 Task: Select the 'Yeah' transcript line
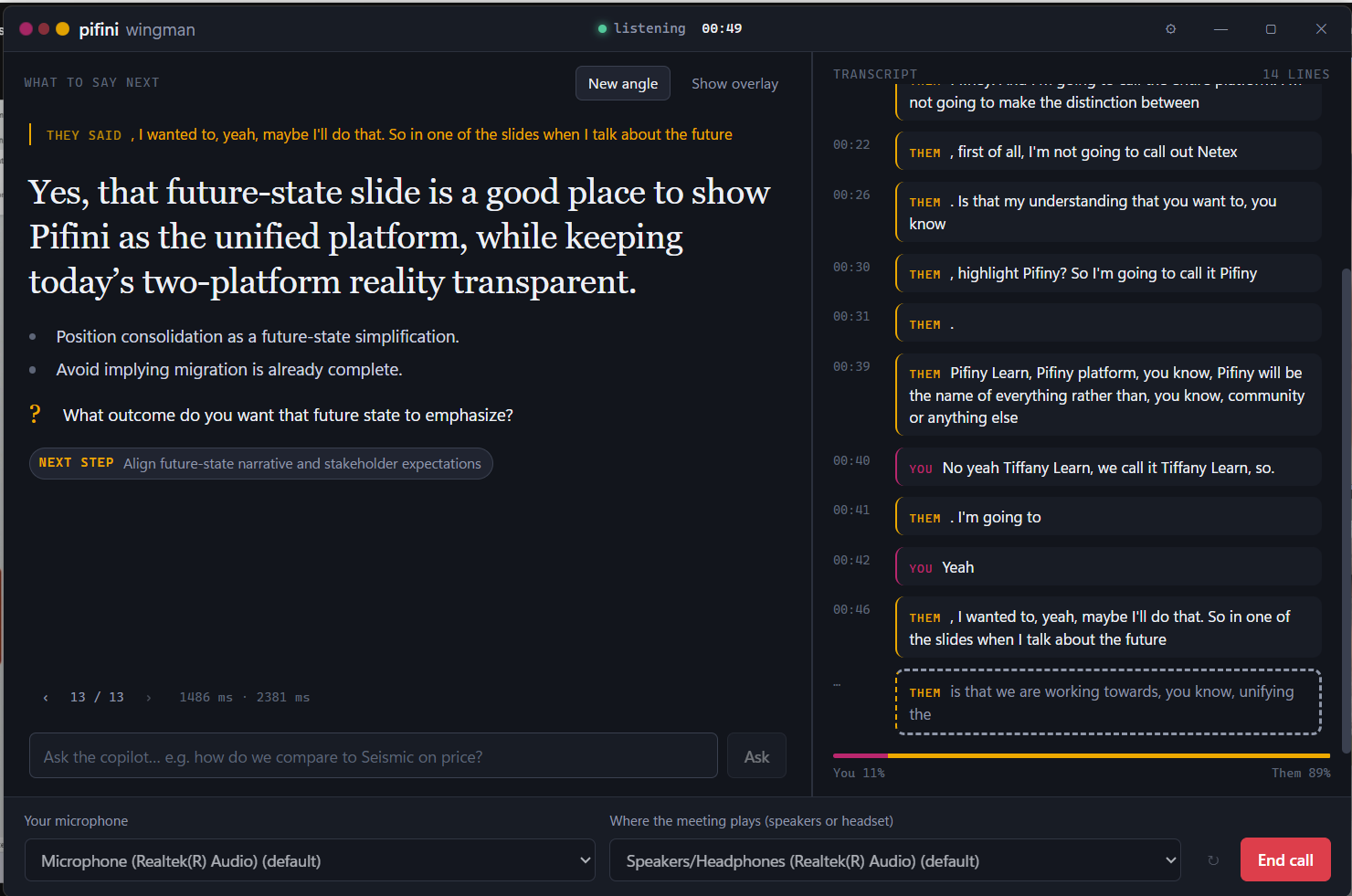coord(1109,567)
